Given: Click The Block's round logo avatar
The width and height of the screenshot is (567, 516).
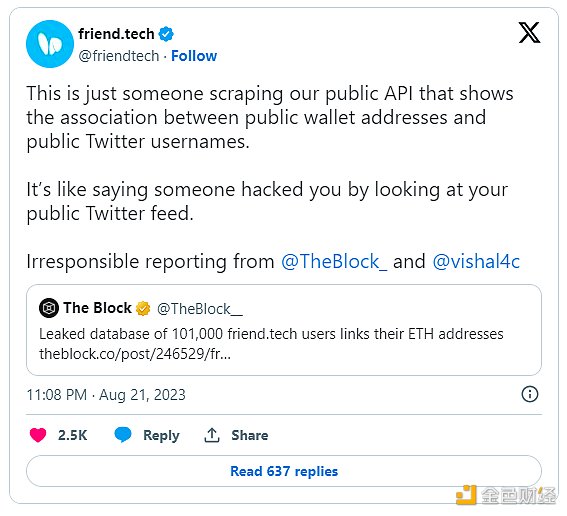Looking at the screenshot, I should tap(49, 308).
